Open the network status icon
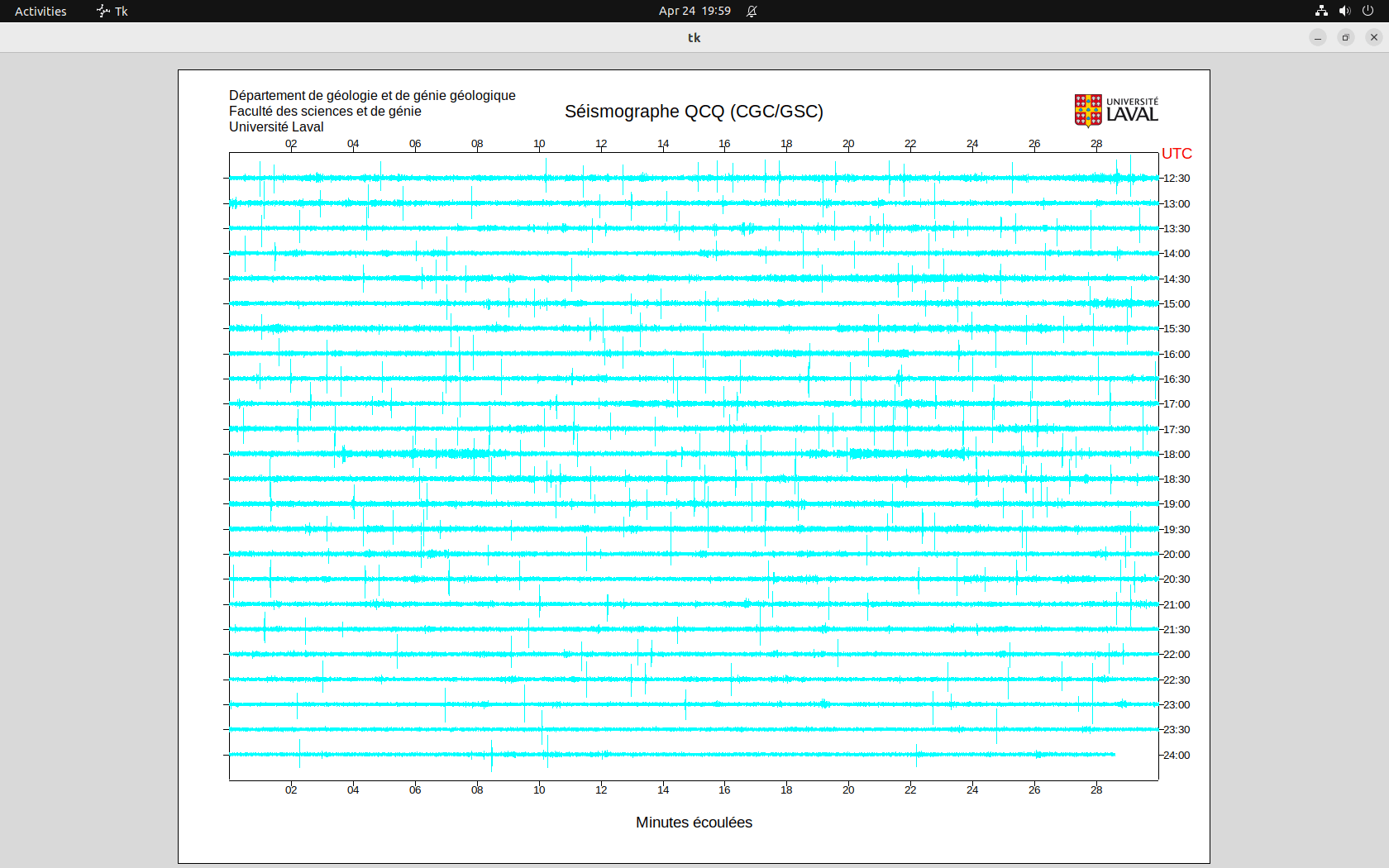 pyautogui.click(x=1321, y=11)
